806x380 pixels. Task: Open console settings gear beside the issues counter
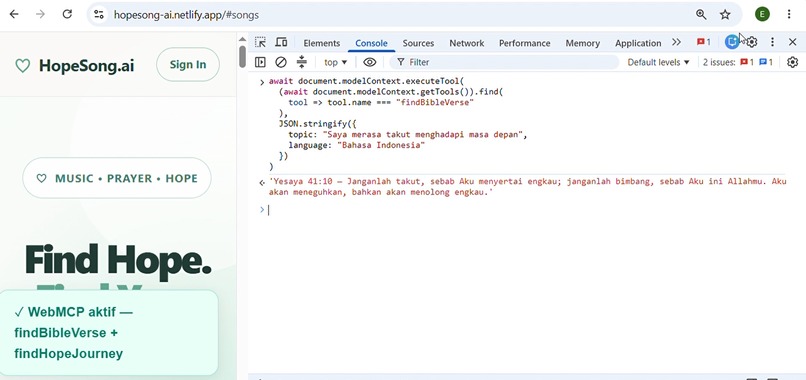(793, 62)
